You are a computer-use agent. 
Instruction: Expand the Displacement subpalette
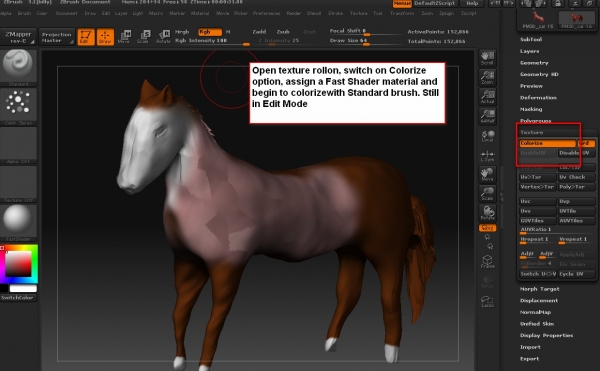(539, 301)
